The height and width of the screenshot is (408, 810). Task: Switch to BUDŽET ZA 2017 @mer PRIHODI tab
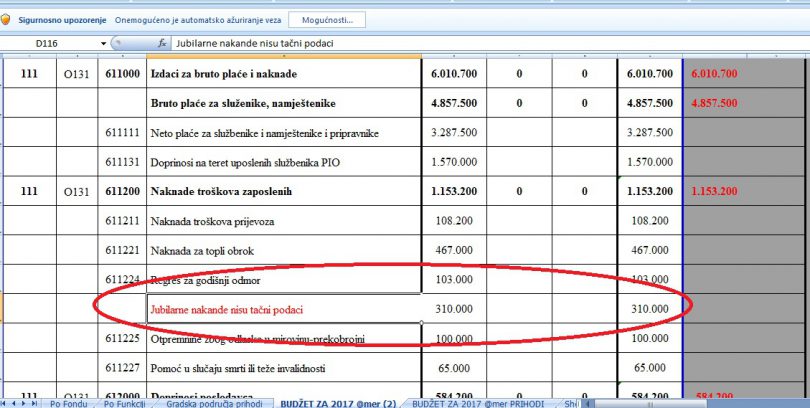tap(477, 402)
